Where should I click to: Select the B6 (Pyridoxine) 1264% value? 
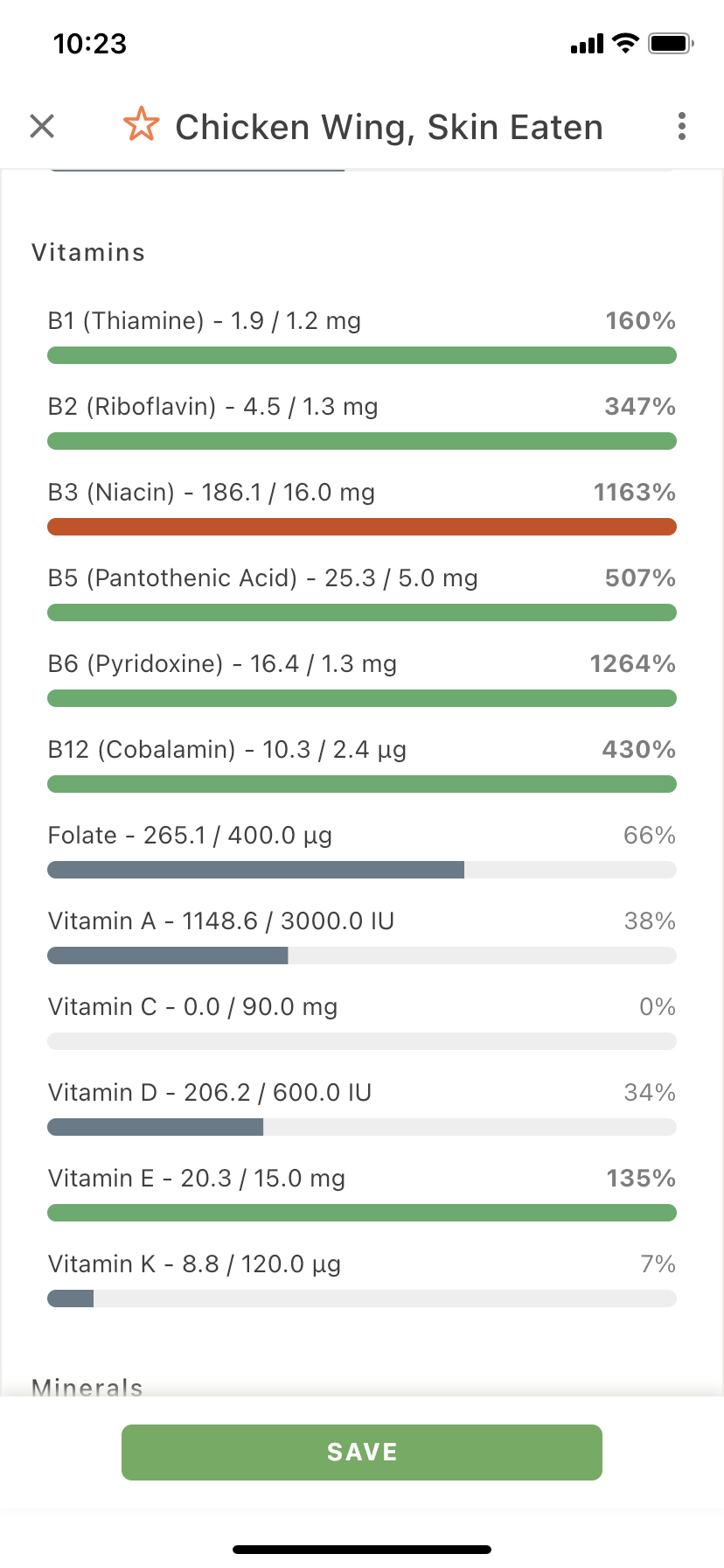click(x=632, y=664)
